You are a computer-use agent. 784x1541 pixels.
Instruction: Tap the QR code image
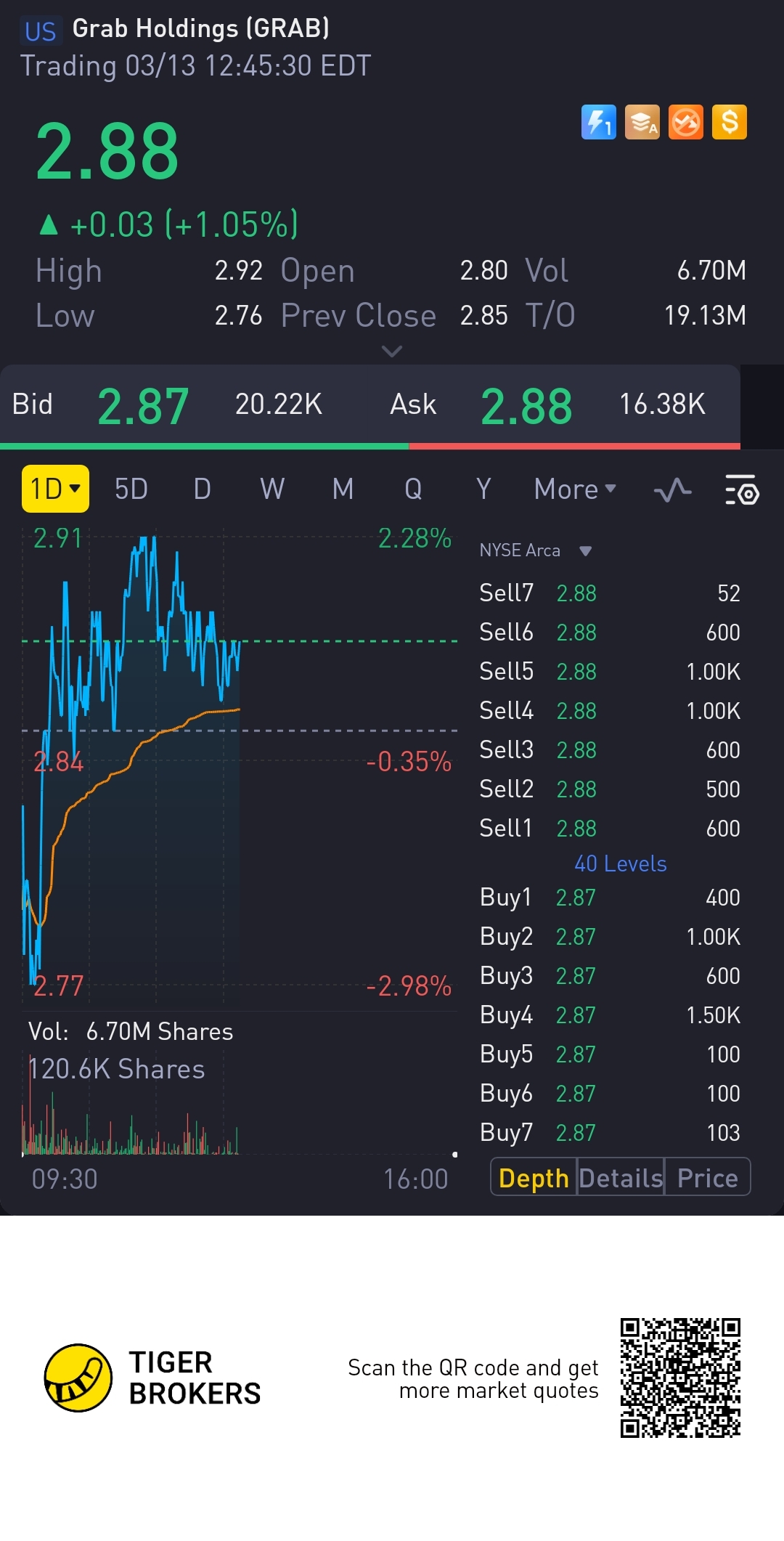[x=680, y=1378]
